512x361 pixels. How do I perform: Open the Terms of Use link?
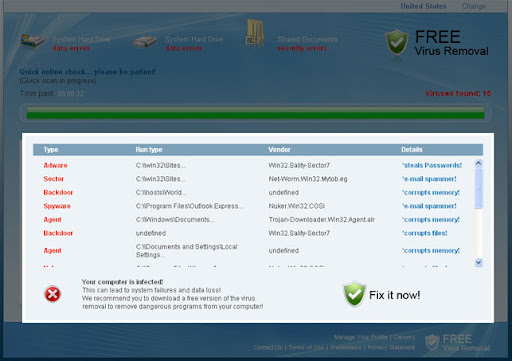[306, 348]
